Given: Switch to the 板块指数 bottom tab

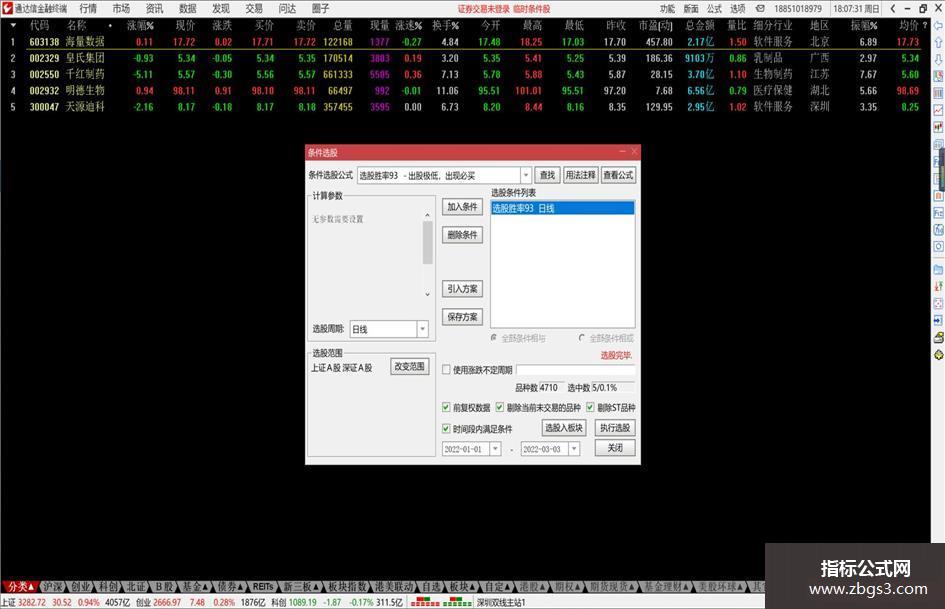Looking at the screenshot, I should [348, 586].
